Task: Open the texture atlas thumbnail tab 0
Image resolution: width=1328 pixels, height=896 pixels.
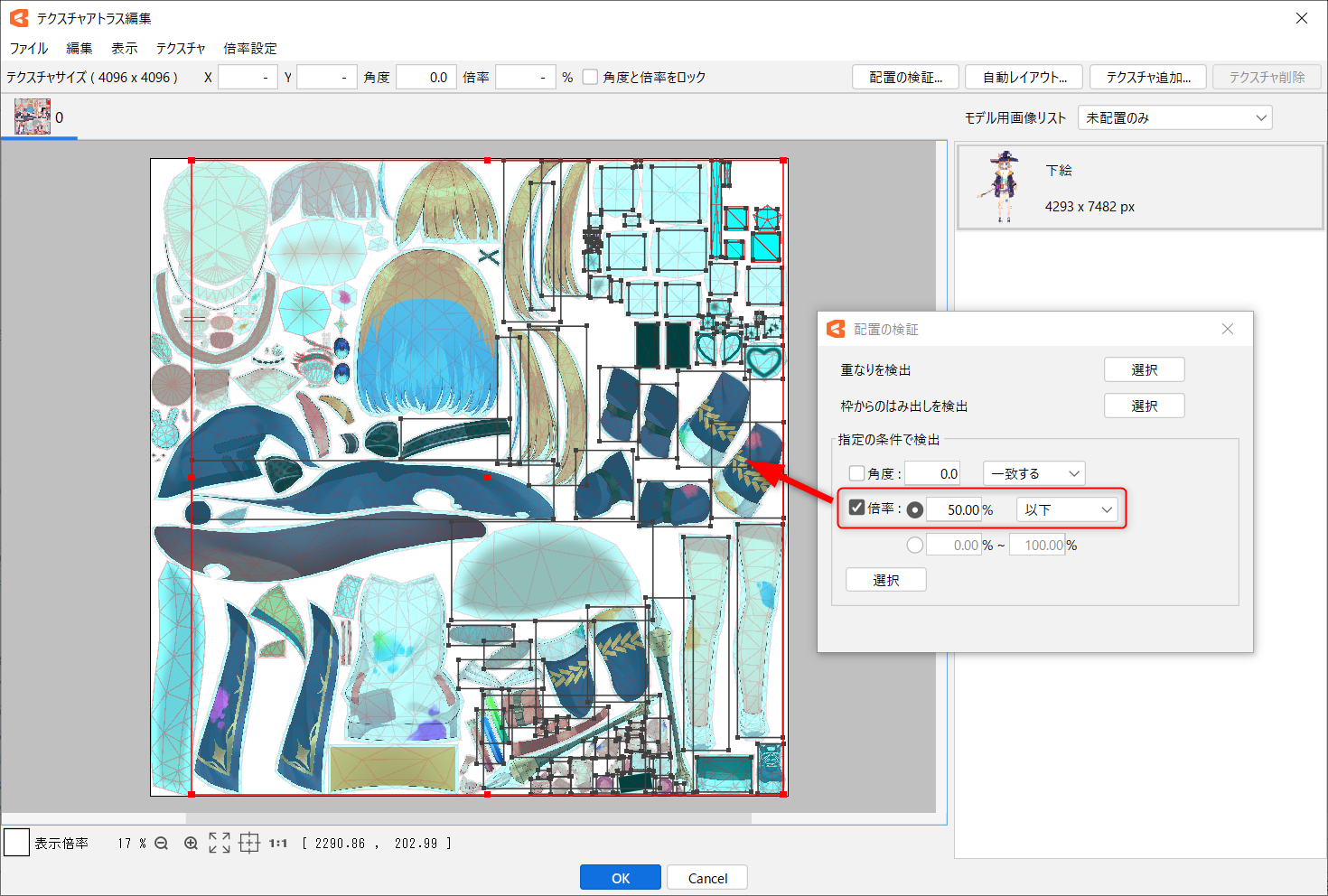Action: click(32, 116)
